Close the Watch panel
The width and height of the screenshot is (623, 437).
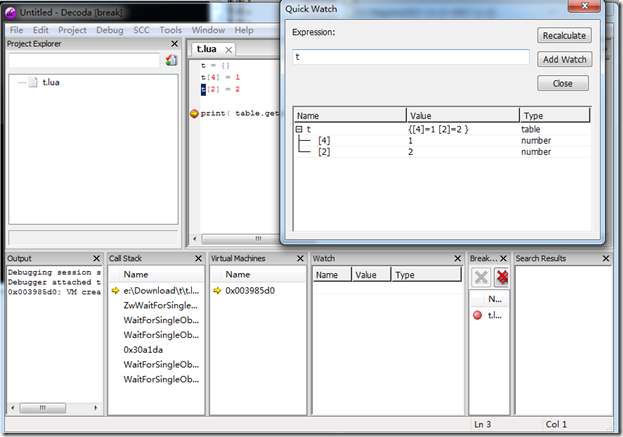coord(458,259)
